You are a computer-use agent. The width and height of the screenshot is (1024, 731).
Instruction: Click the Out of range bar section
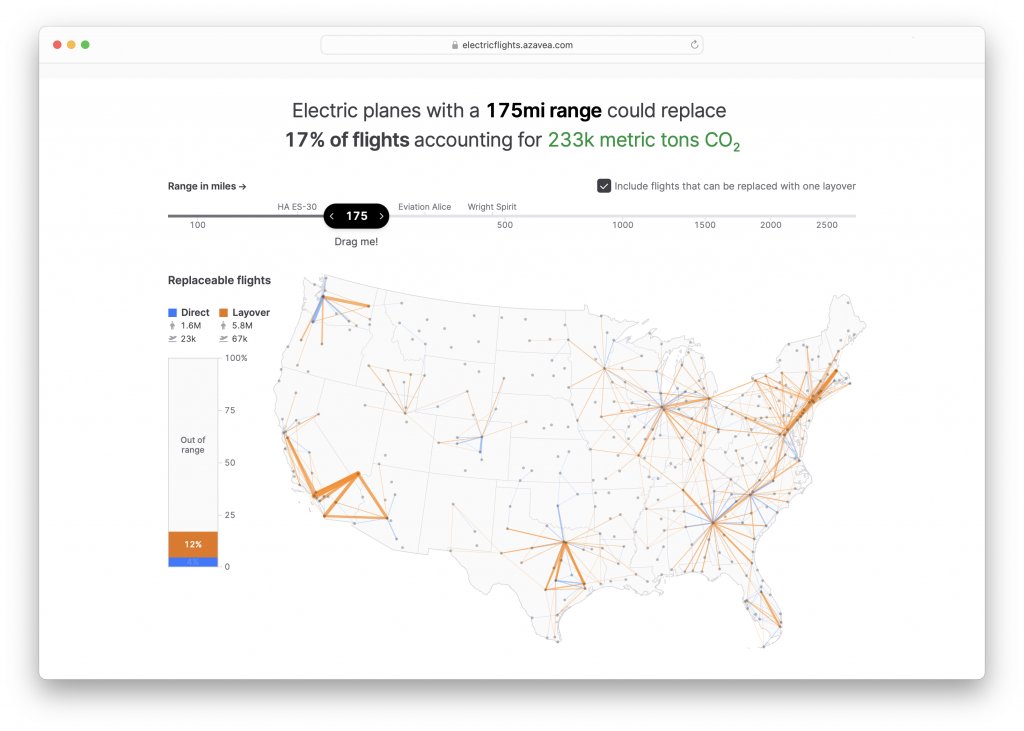coord(191,444)
